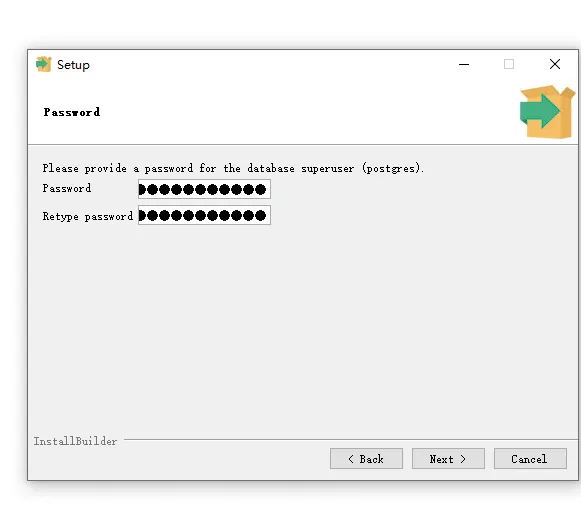The image size is (581, 506).
Task: Click the Setup window title text
Action: click(x=73, y=65)
